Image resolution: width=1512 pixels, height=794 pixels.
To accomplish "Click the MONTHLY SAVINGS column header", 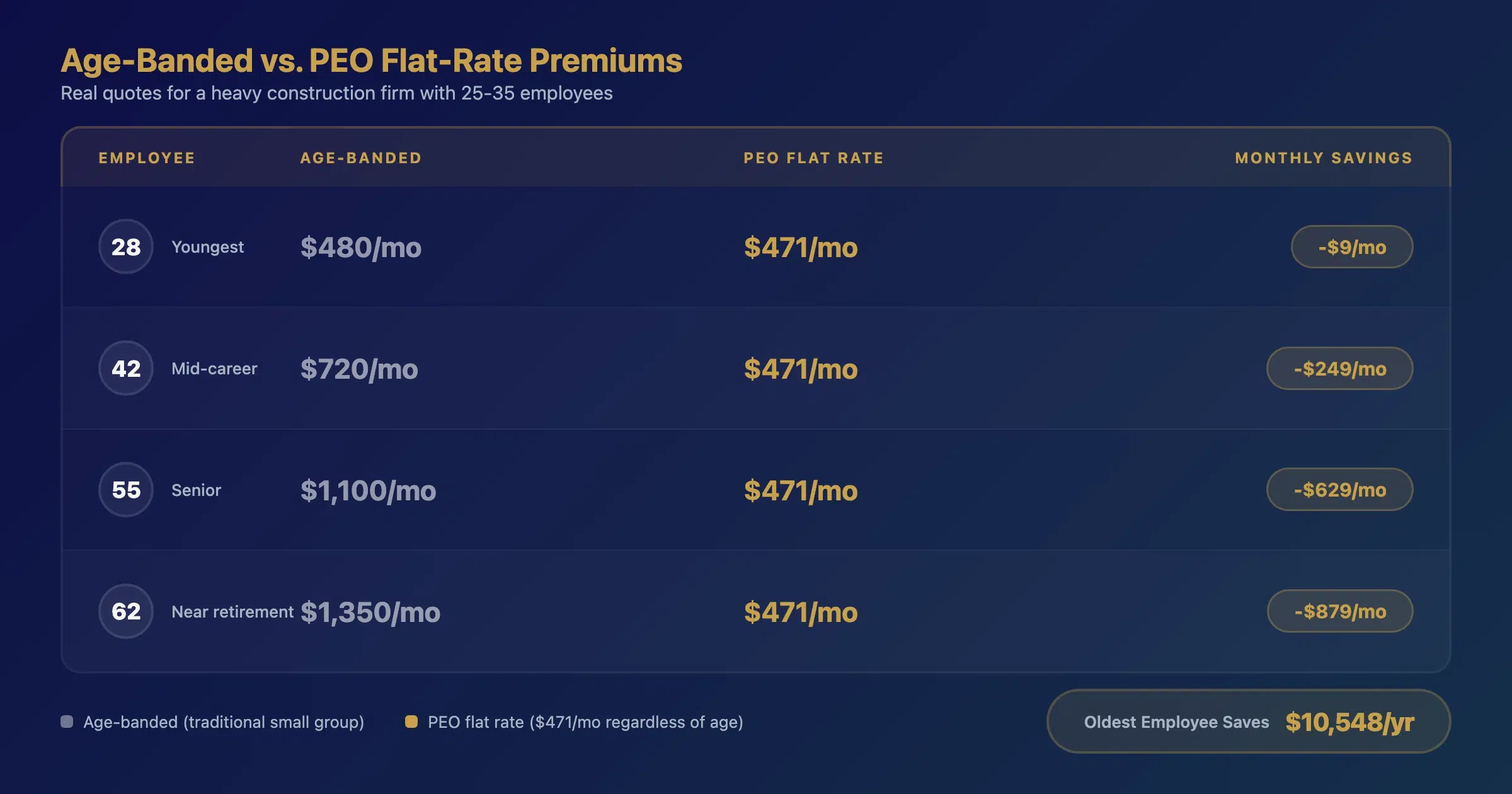I will coord(1324,158).
